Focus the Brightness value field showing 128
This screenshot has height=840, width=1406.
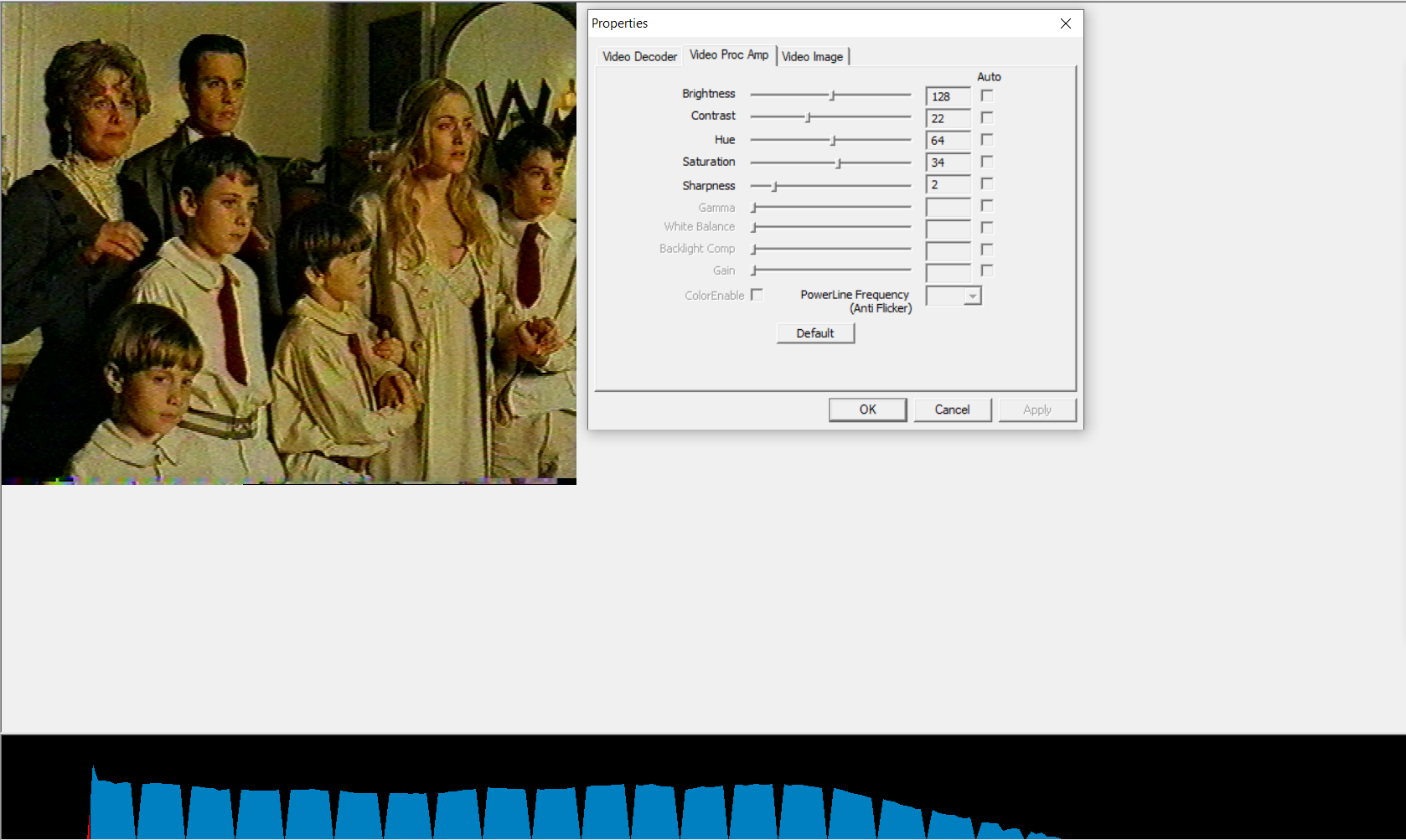[x=949, y=96]
